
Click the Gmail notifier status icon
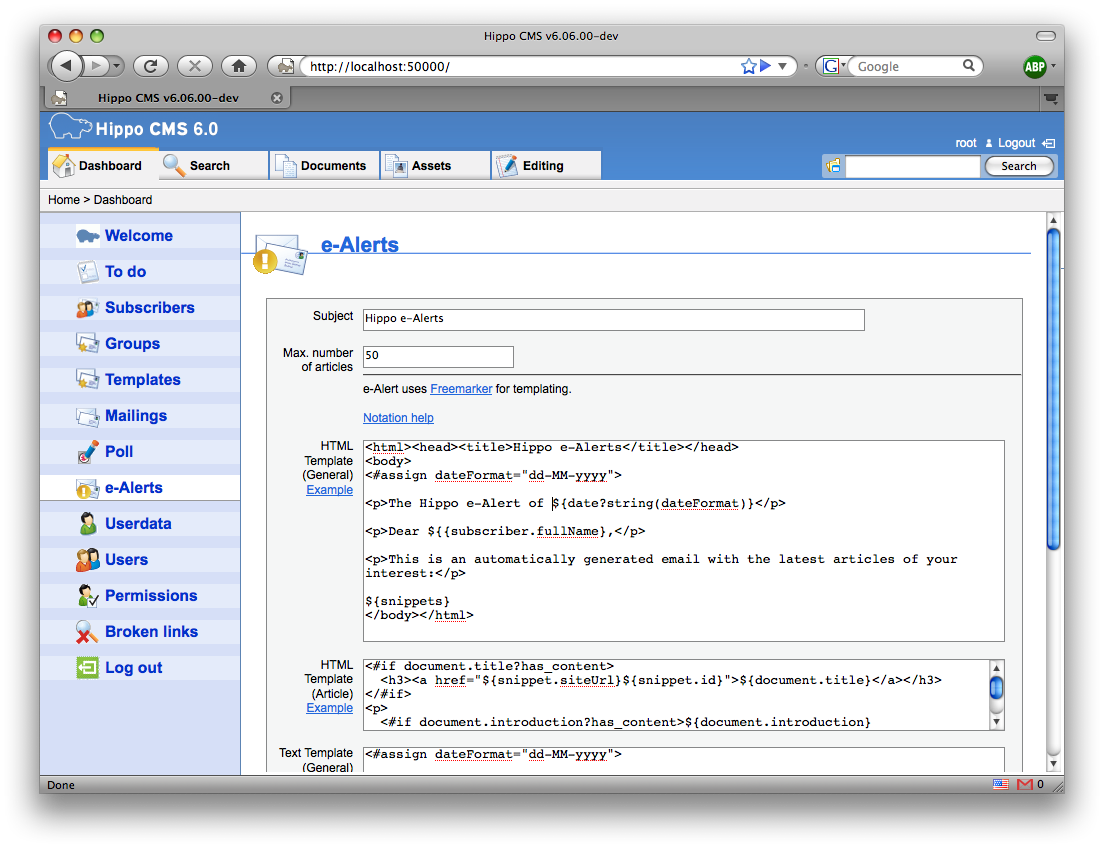click(x=1024, y=785)
